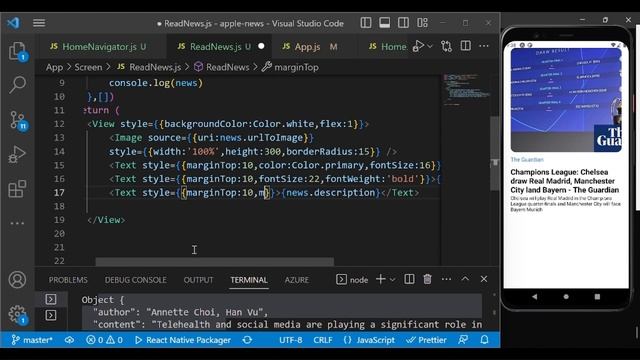Screen dimensions: 640x360
Task: Click the feedback status bar icon
Action: coord(463,340)
